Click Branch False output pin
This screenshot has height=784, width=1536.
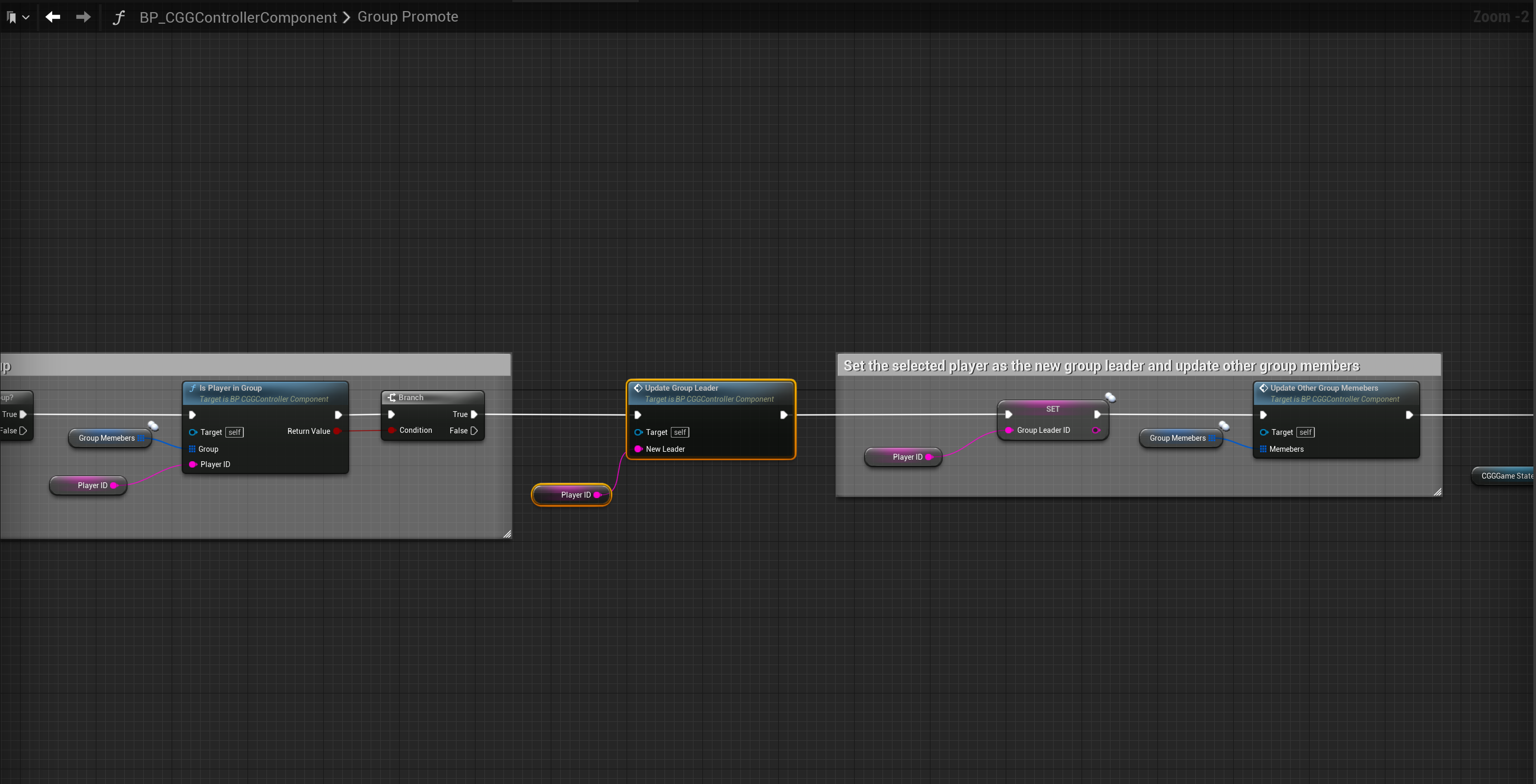[x=474, y=431]
